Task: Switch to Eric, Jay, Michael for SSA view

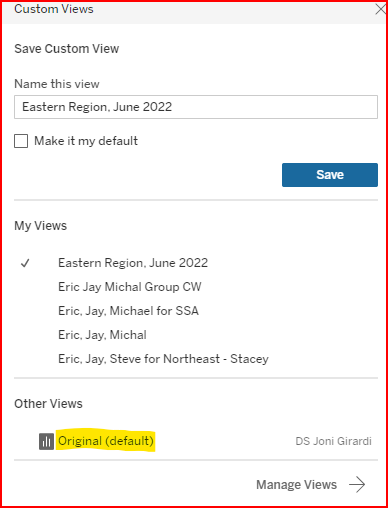Action: (x=128, y=311)
